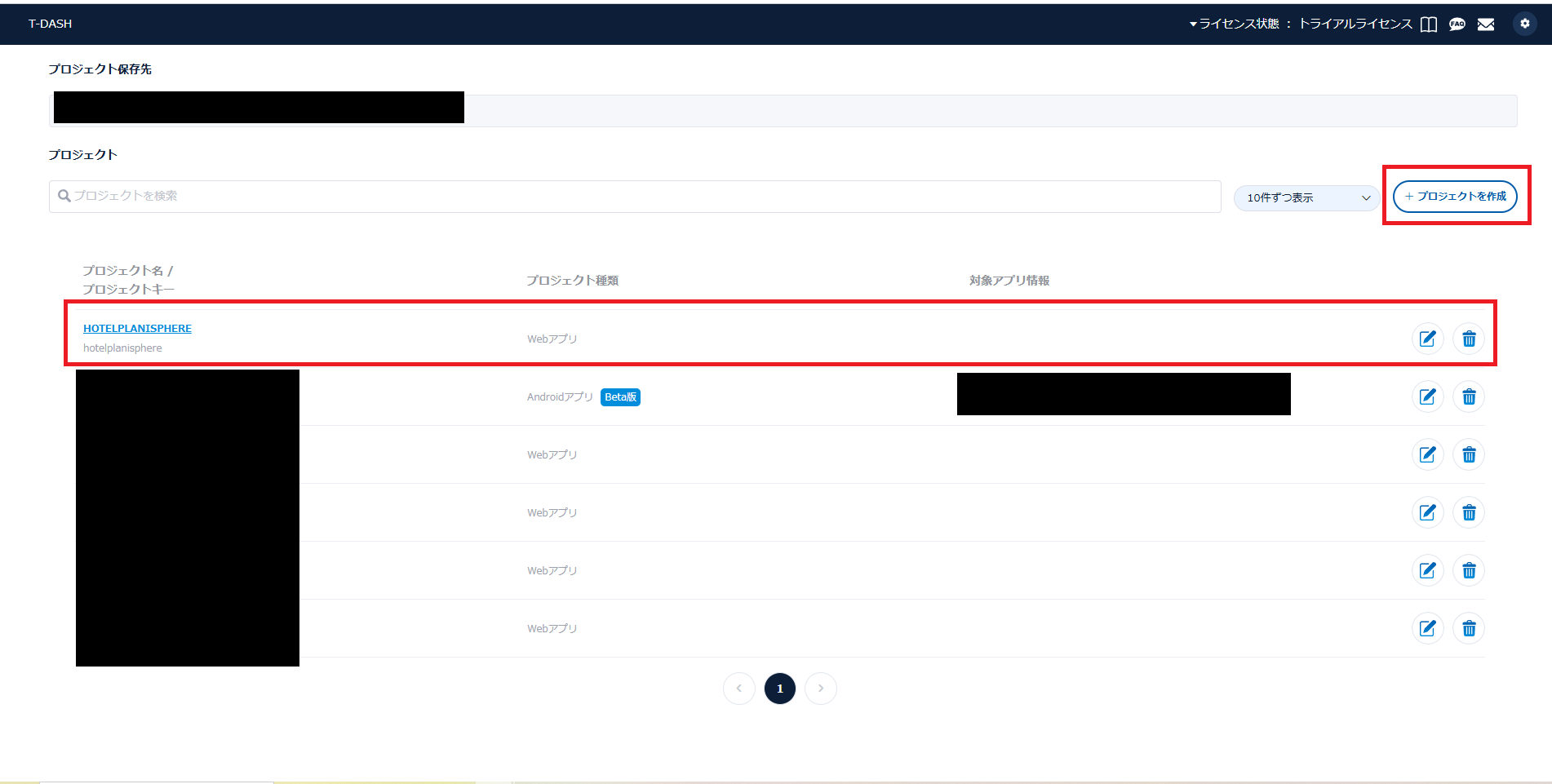Click the プロジェクト保存先 path field
The image size is (1552, 784).
pos(783,110)
